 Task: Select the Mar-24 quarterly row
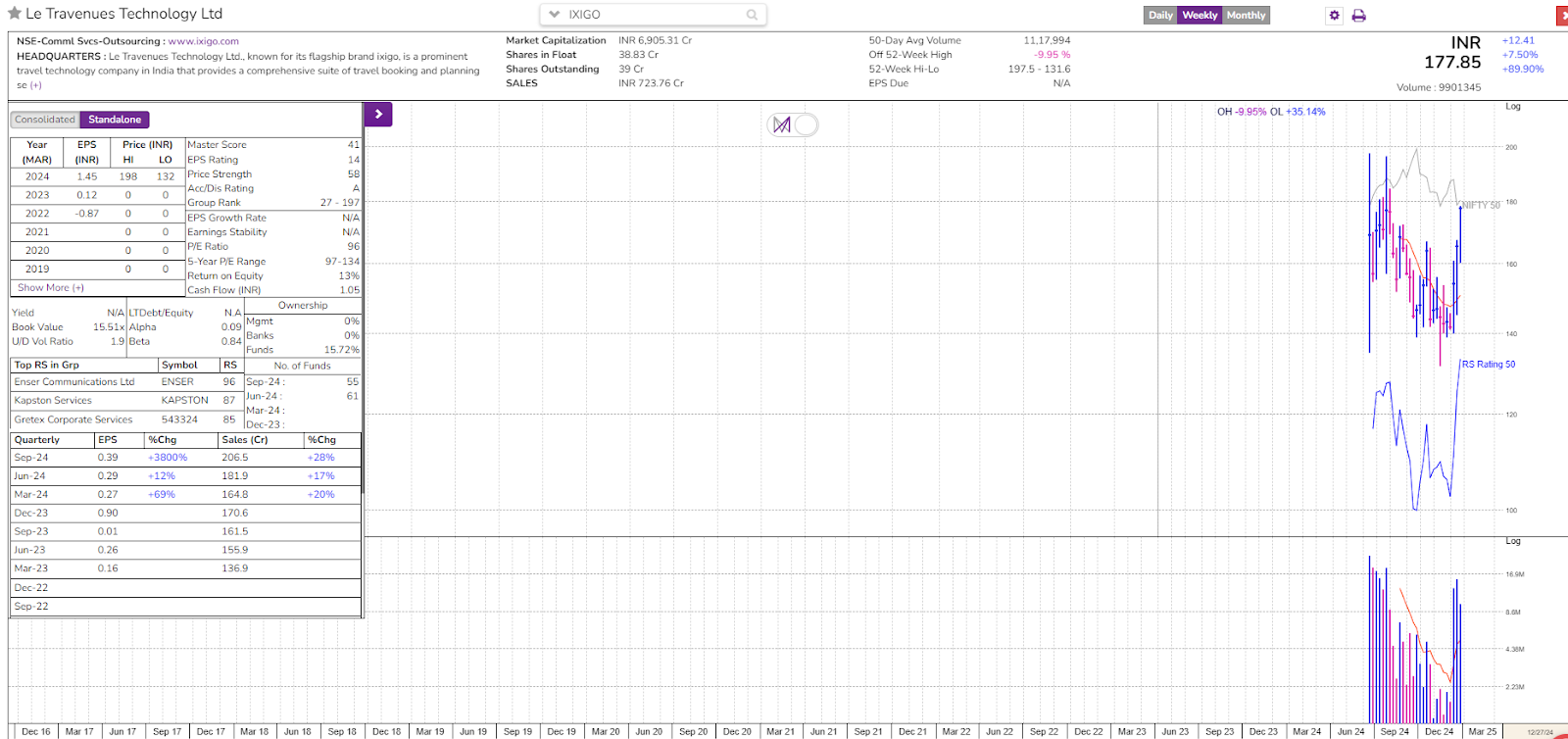(x=186, y=495)
